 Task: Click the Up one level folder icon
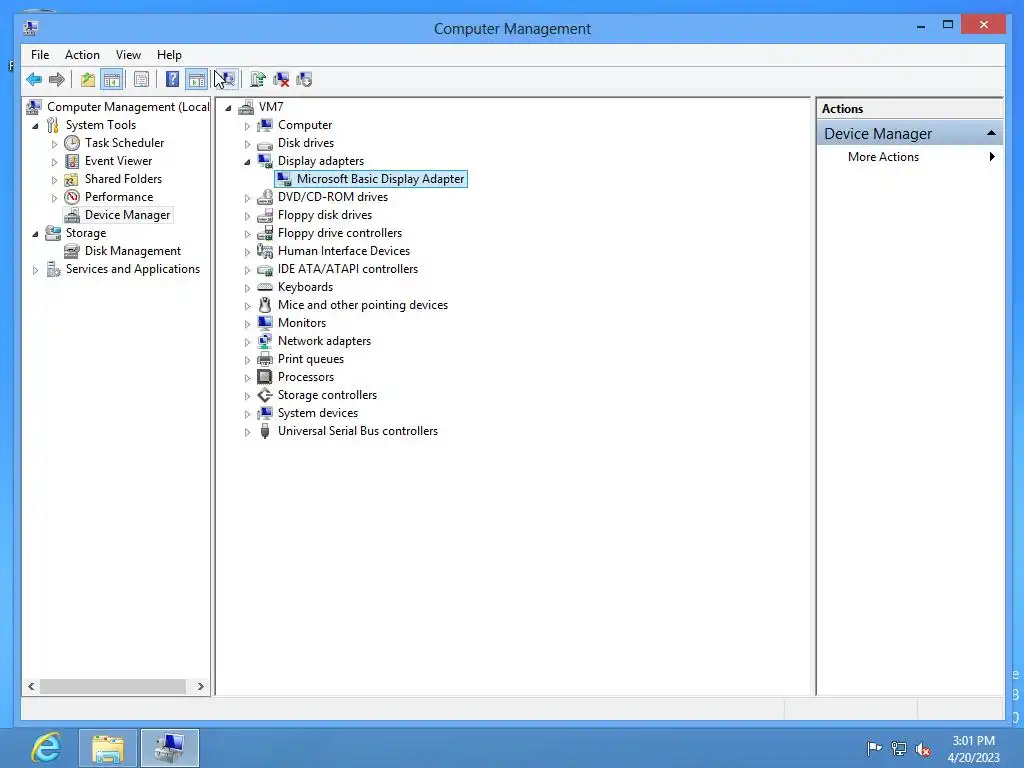click(88, 80)
